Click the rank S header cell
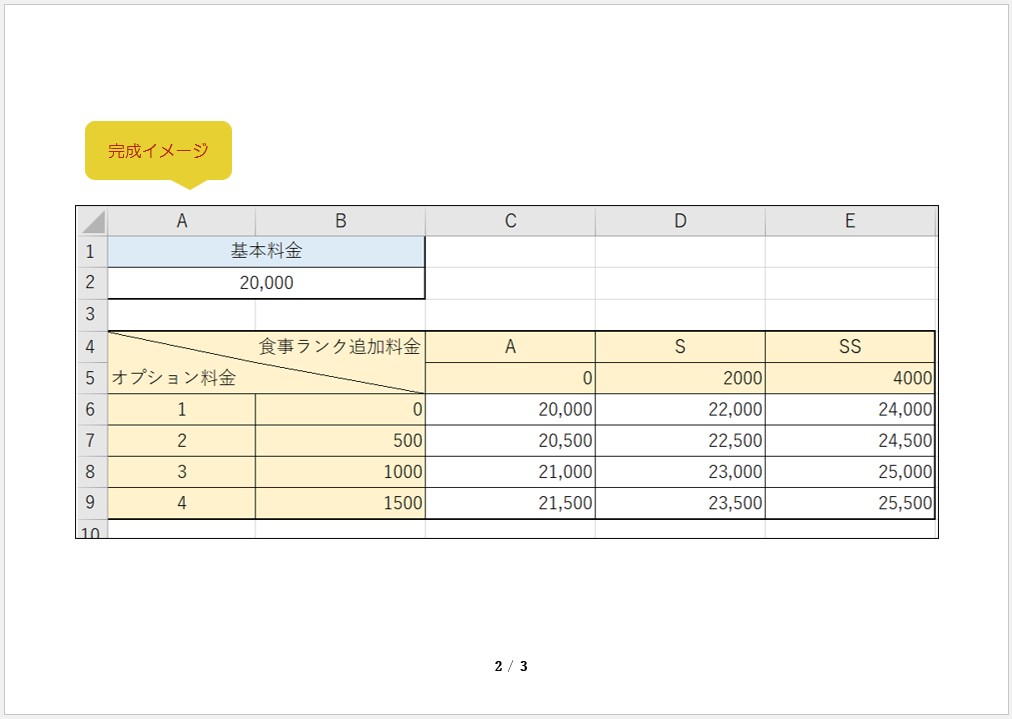This screenshot has height=719, width=1012. [680, 347]
